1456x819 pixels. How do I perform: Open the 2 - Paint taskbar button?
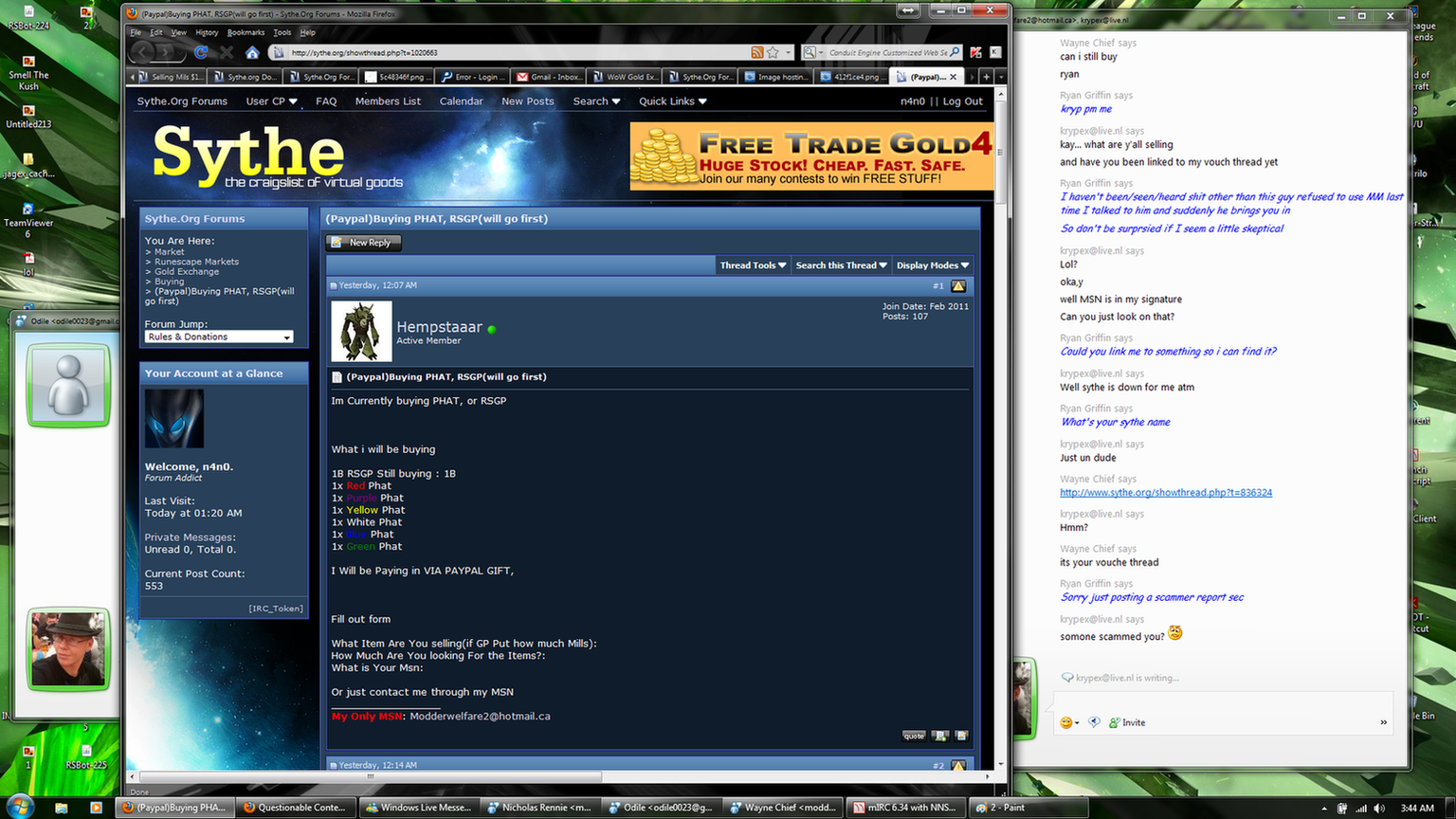(x=1028, y=808)
